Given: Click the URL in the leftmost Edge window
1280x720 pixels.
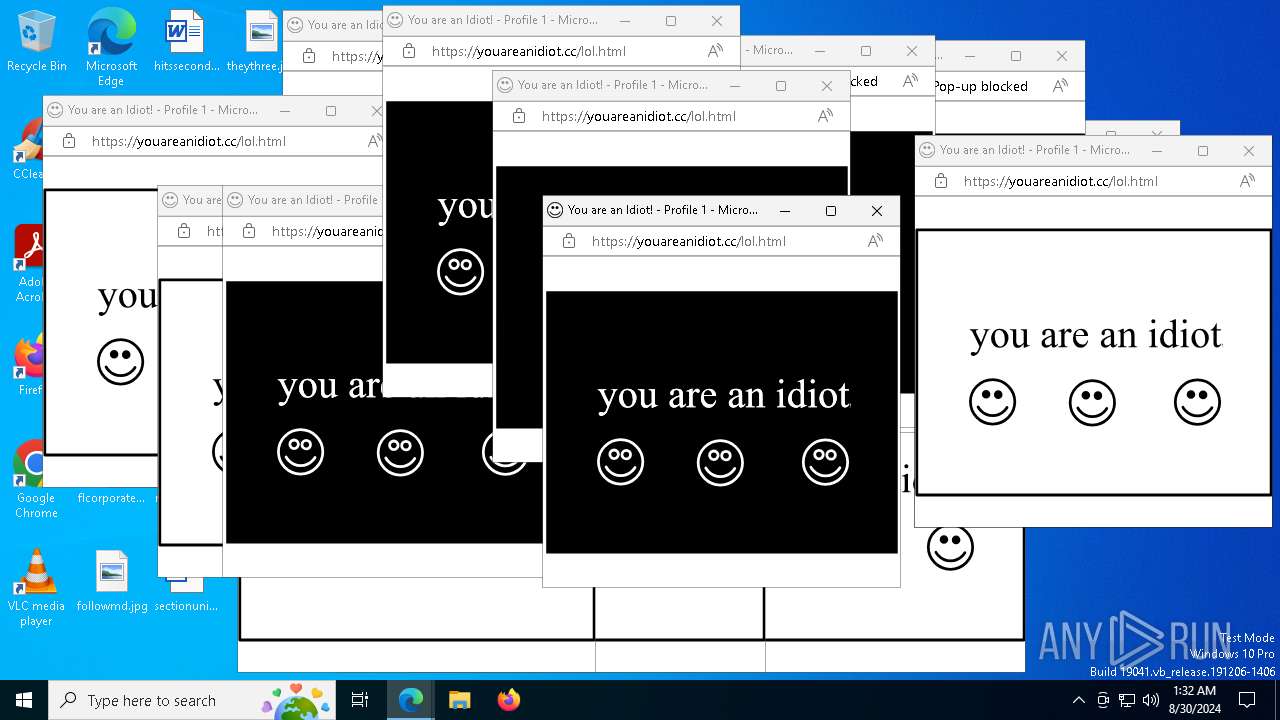Looking at the screenshot, I should coord(189,141).
